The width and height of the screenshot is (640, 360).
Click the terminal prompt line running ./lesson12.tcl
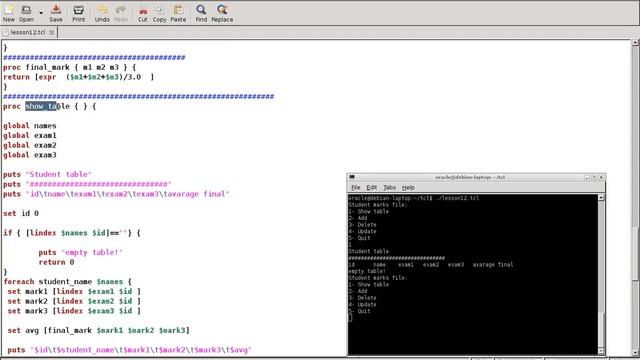(x=413, y=198)
